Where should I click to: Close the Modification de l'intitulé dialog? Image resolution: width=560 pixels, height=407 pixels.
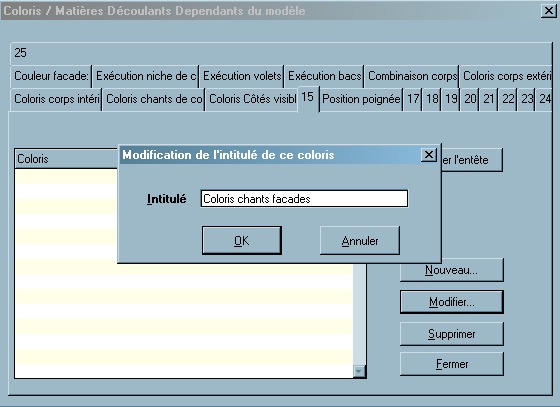coord(429,155)
